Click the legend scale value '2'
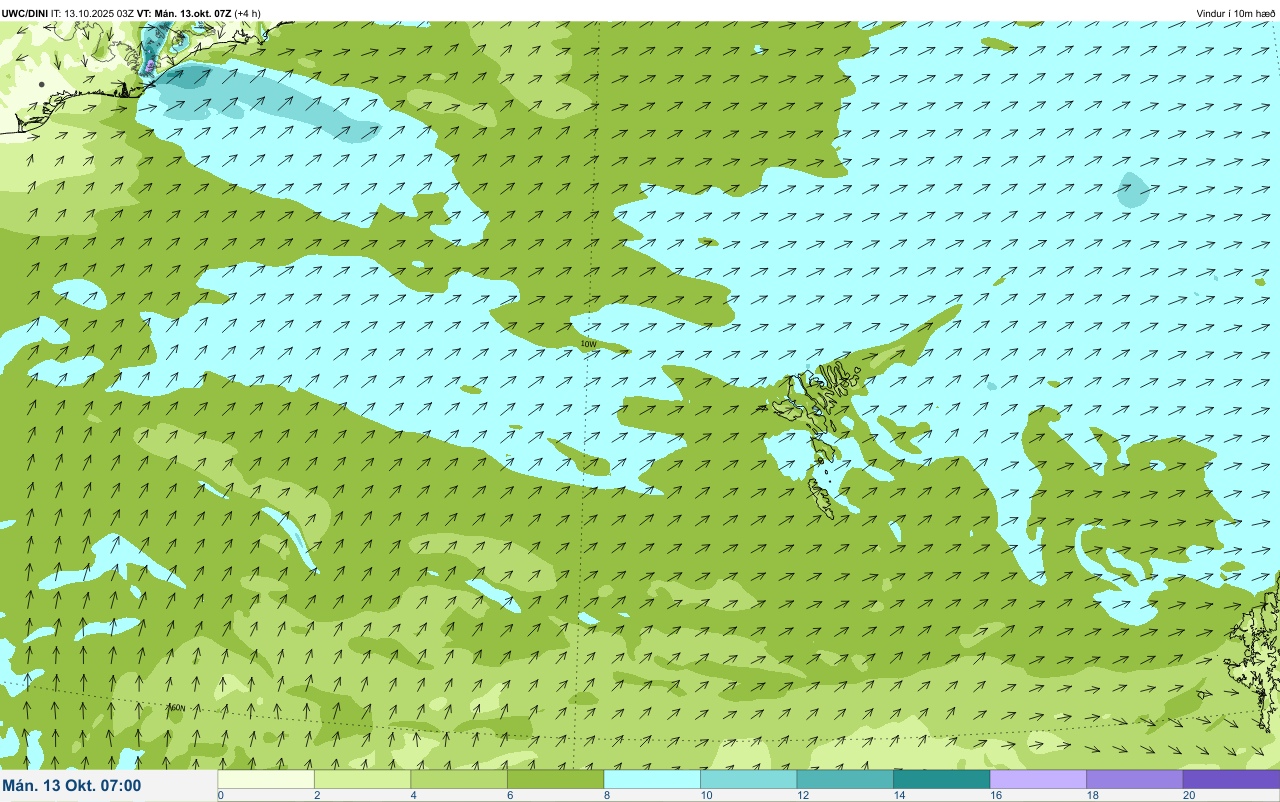This screenshot has height=802, width=1280. pyautogui.click(x=315, y=795)
